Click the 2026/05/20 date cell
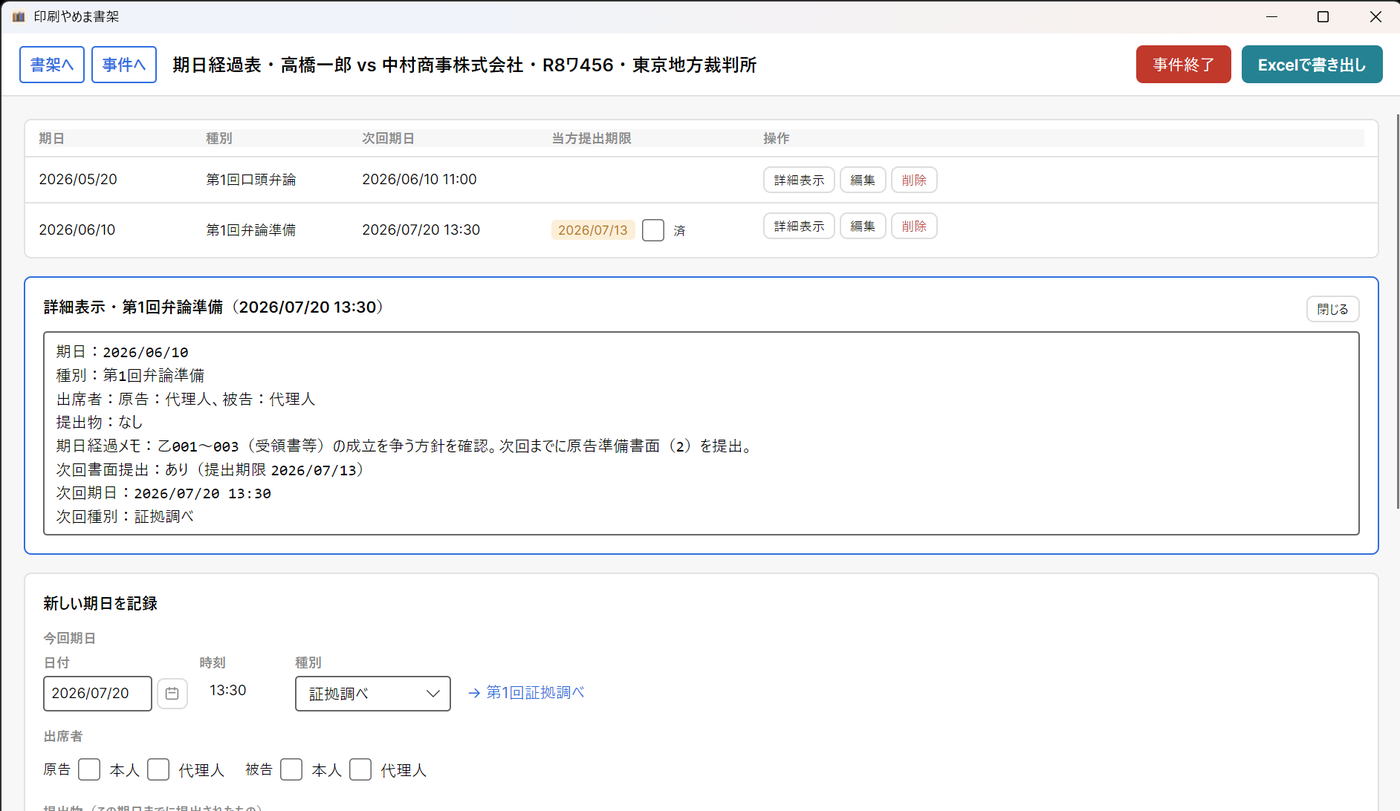 [x=78, y=180]
